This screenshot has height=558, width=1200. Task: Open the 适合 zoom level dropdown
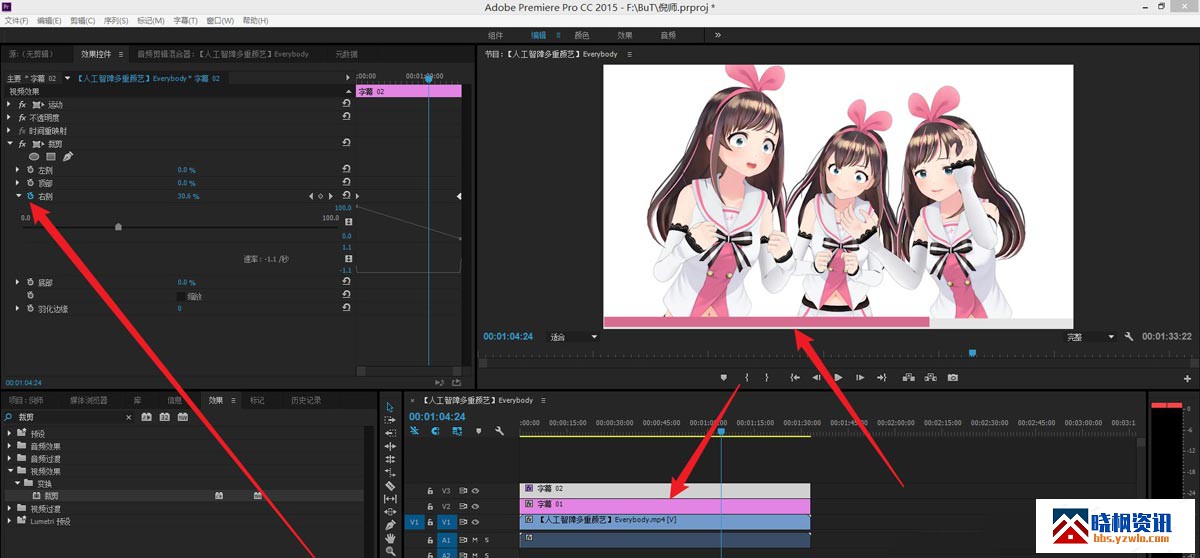point(574,337)
